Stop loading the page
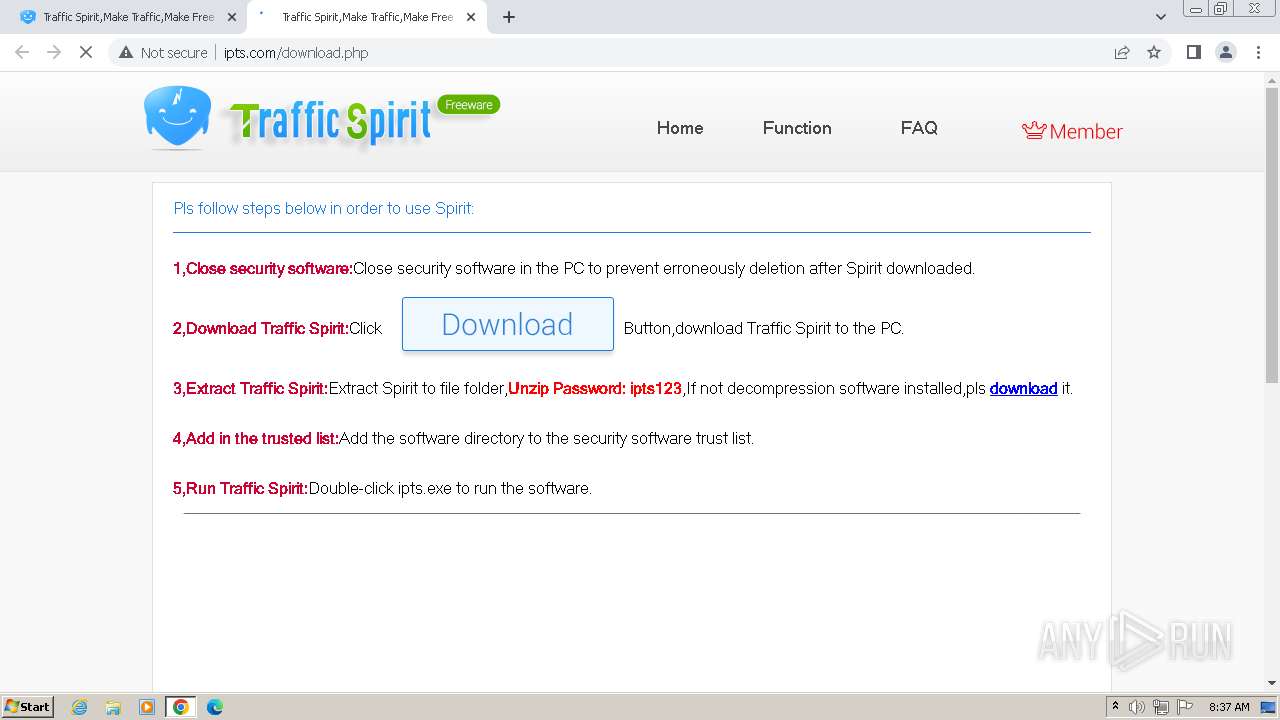The image size is (1280, 720). click(86, 52)
